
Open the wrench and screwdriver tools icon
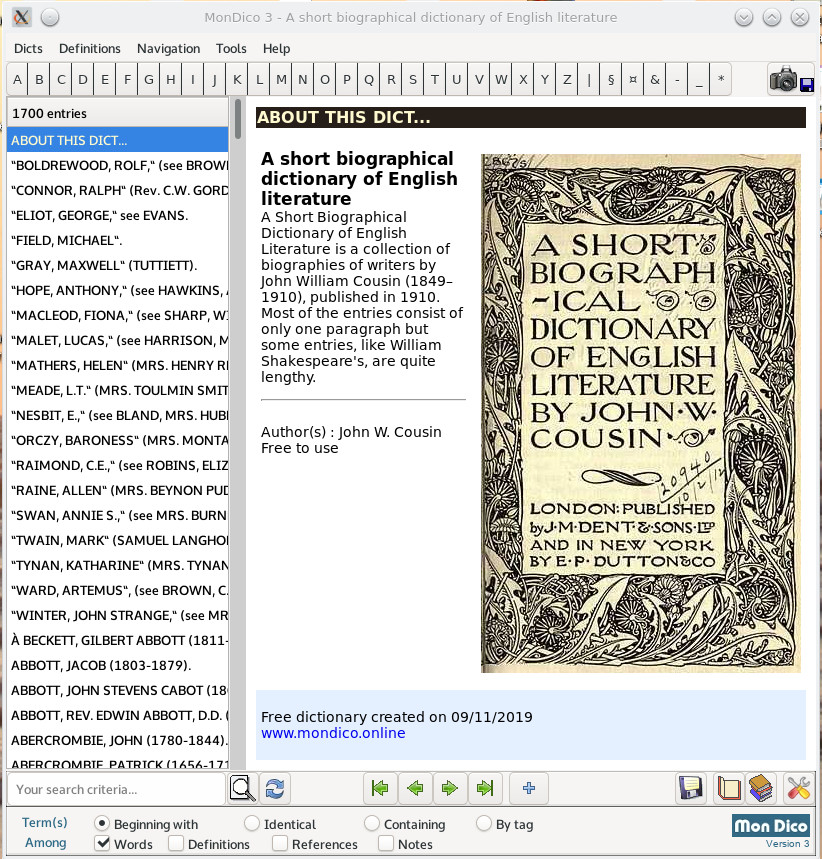point(798,788)
